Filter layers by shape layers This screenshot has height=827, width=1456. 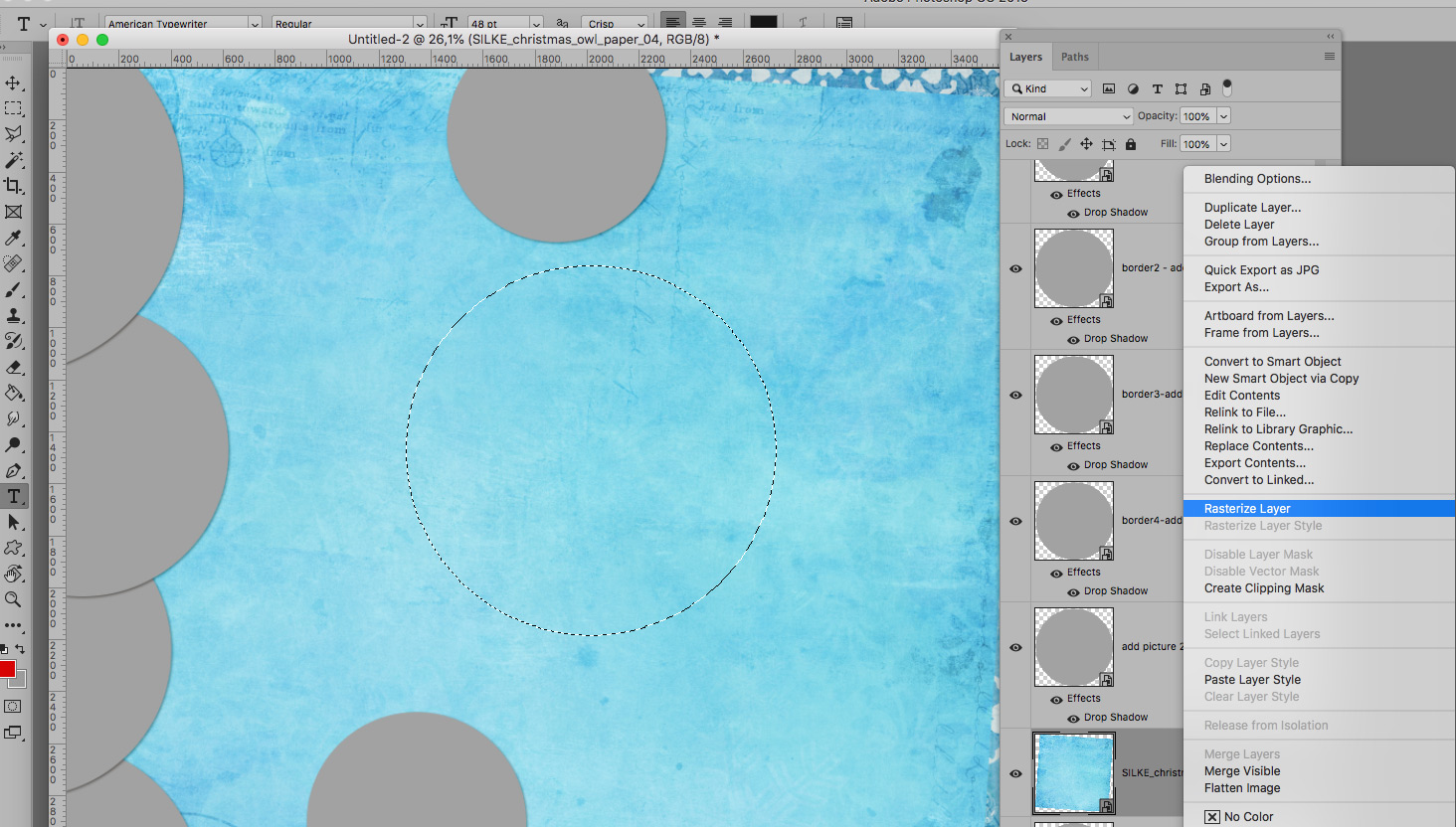pos(1181,88)
